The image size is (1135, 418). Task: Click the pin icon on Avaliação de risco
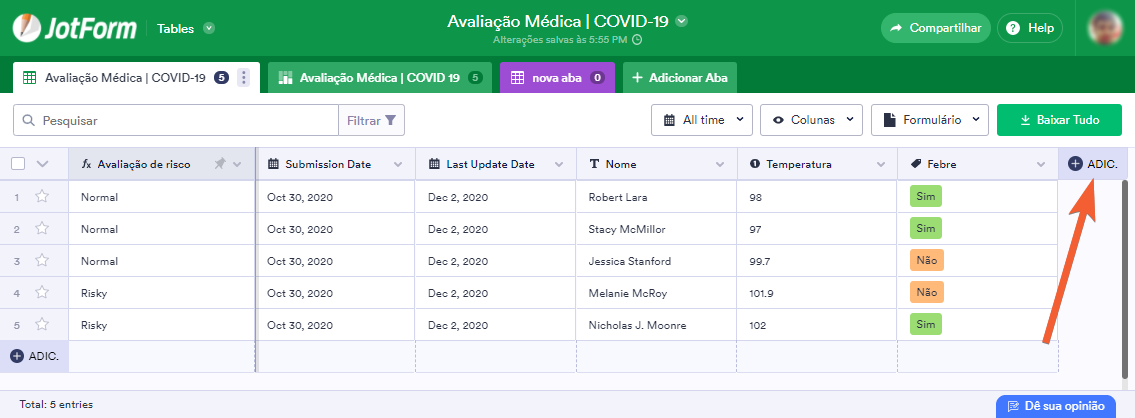(220, 164)
